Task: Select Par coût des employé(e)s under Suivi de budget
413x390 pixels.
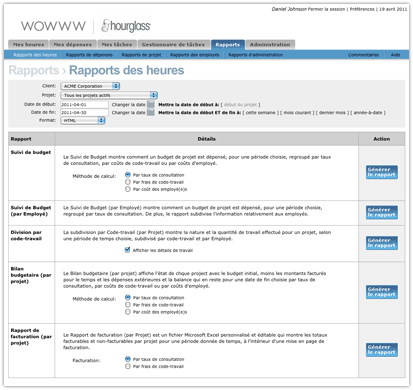Action: [x=128, y=189]
